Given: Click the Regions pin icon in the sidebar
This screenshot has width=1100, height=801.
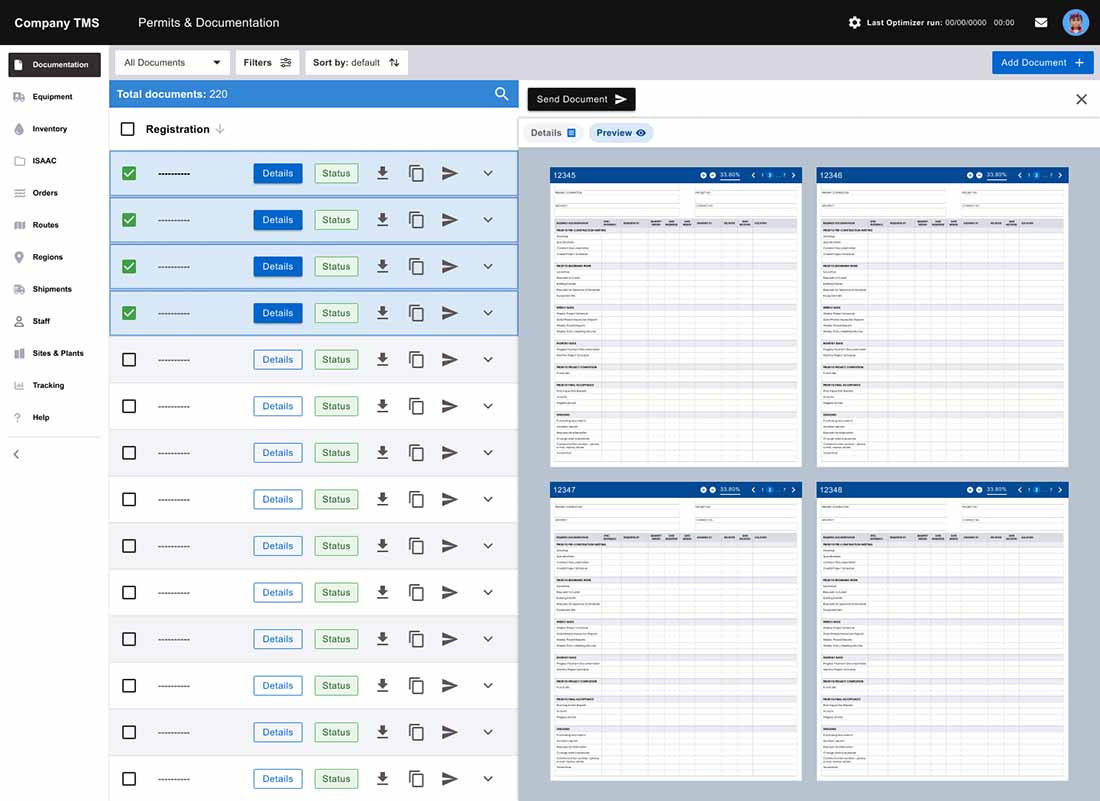Looking at the screenshot, I should point(19,257).
